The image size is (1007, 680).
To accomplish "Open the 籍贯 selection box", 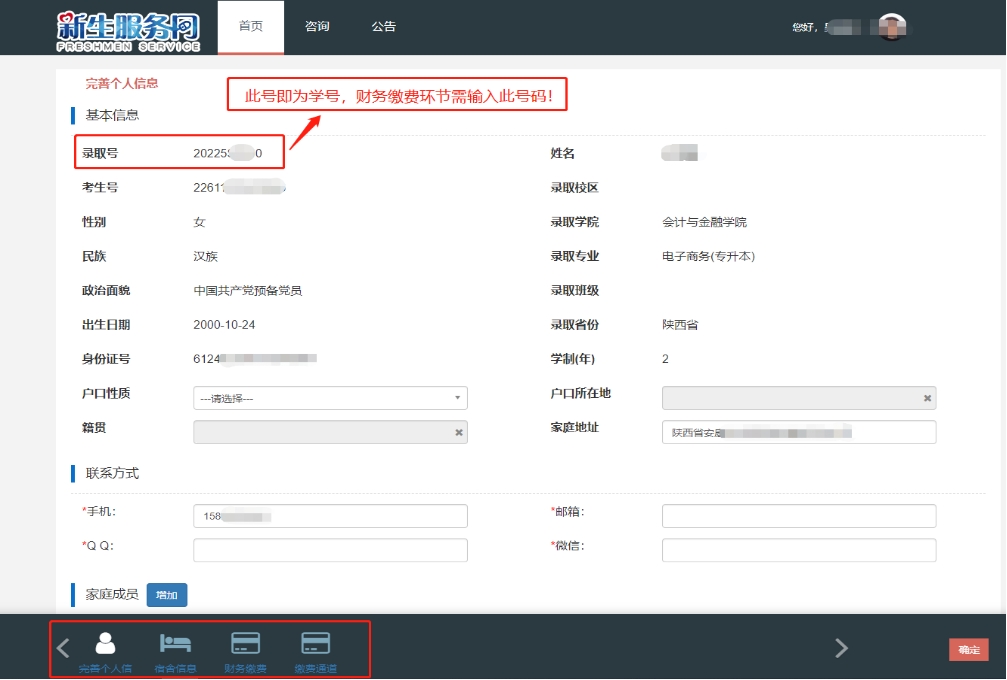I will [x=320, y=432].
